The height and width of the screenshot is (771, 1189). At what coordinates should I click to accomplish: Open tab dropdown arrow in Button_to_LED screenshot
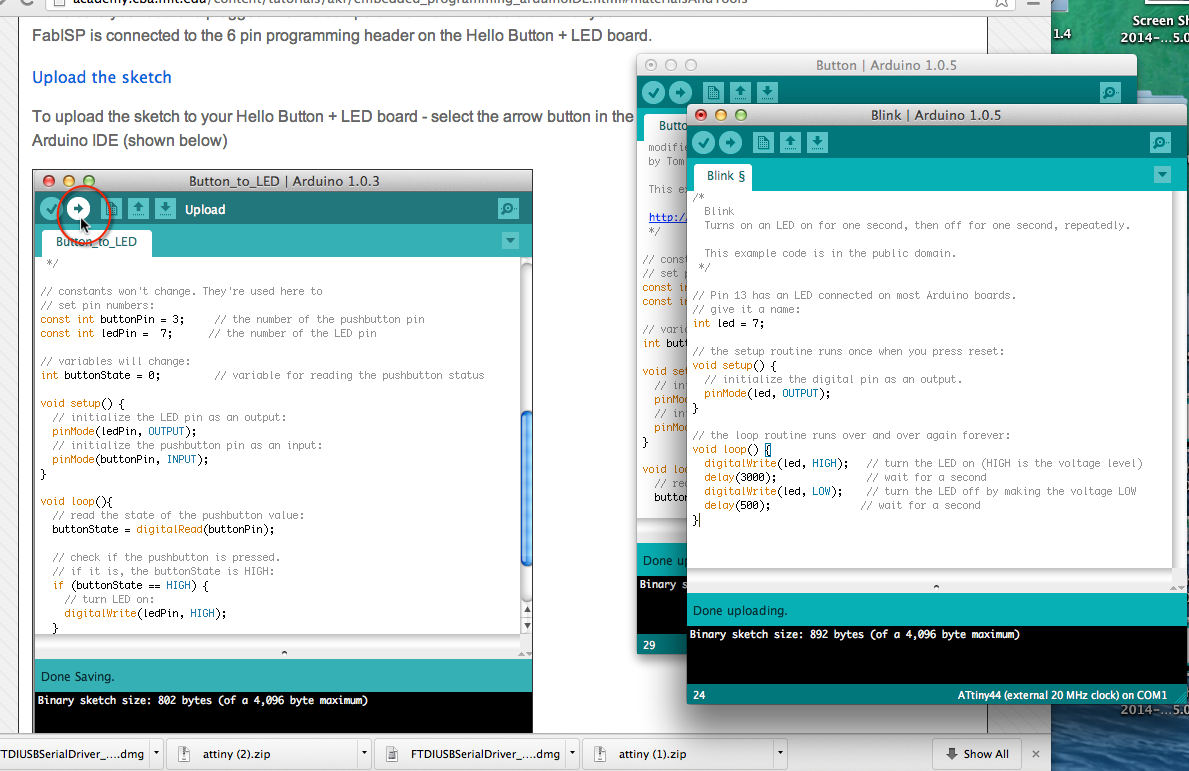point(510,241)
